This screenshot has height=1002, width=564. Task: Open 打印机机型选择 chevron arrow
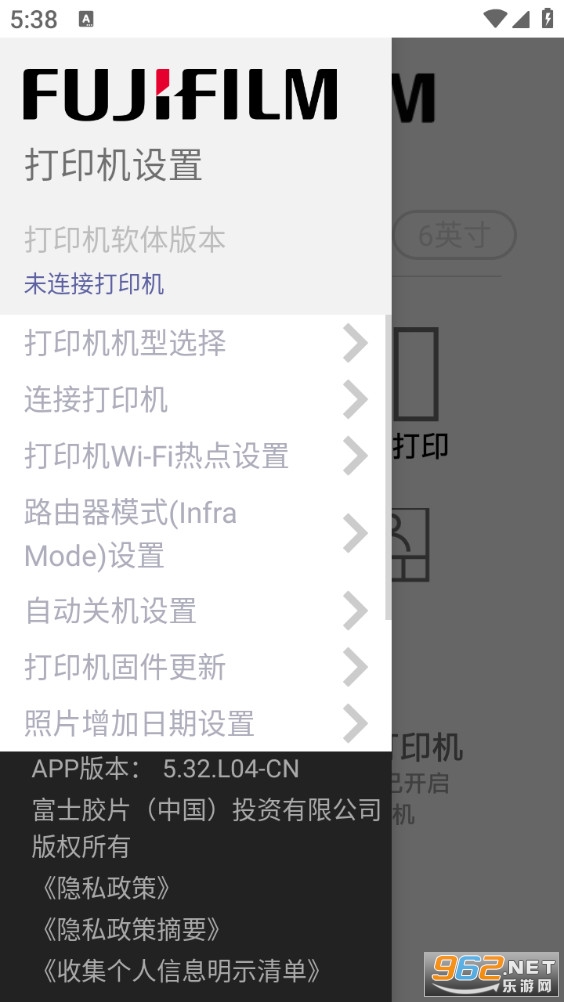pyautogui.click(x=355, y=343)
